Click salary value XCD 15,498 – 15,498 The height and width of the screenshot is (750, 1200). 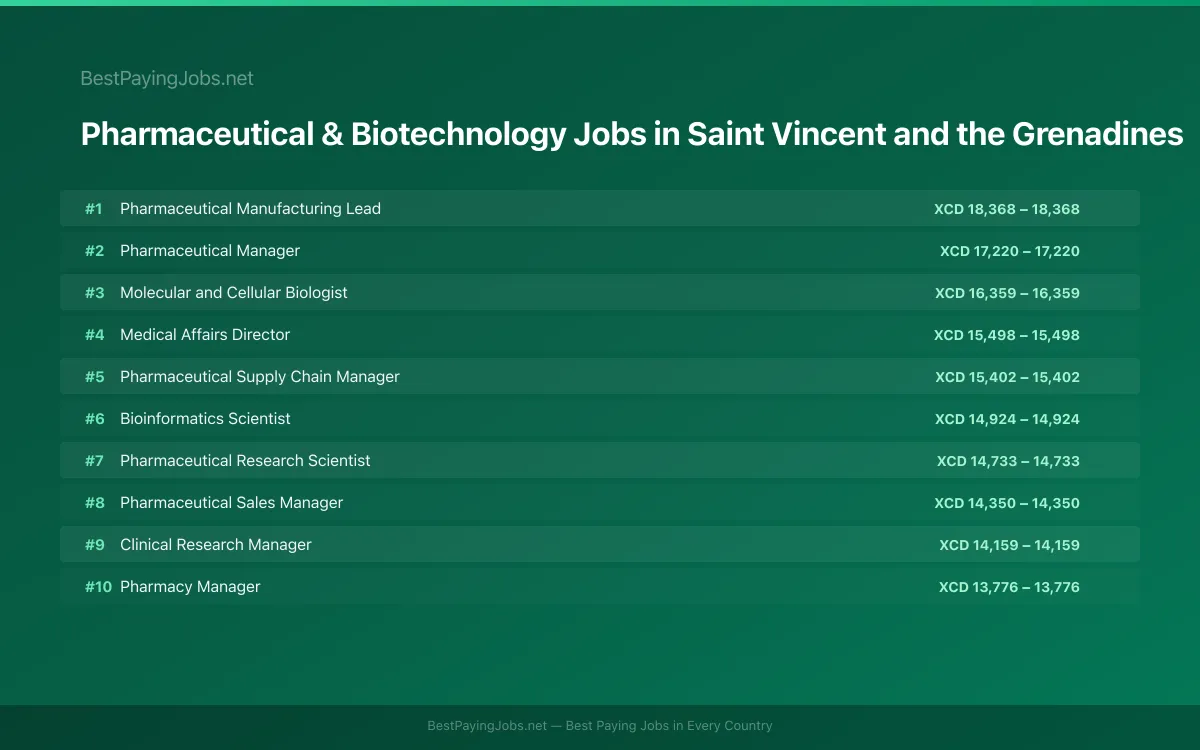[1007, 335]
